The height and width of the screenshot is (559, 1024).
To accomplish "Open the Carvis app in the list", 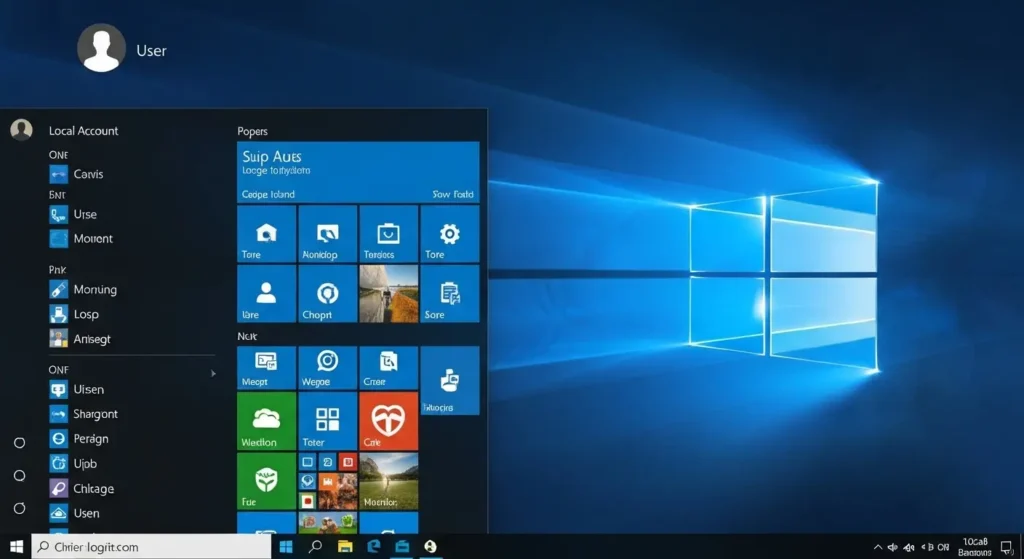I will [x=77, y=174].
